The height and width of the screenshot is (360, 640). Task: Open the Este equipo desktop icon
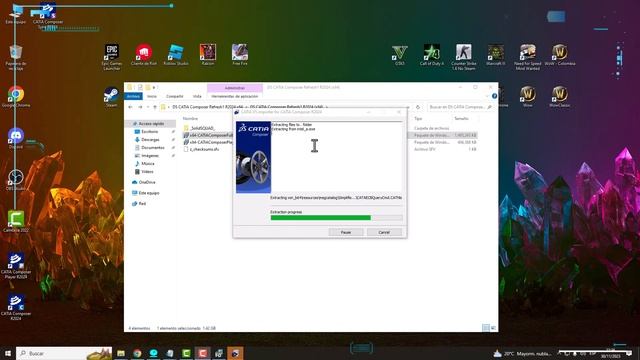(x=16, y=13)
